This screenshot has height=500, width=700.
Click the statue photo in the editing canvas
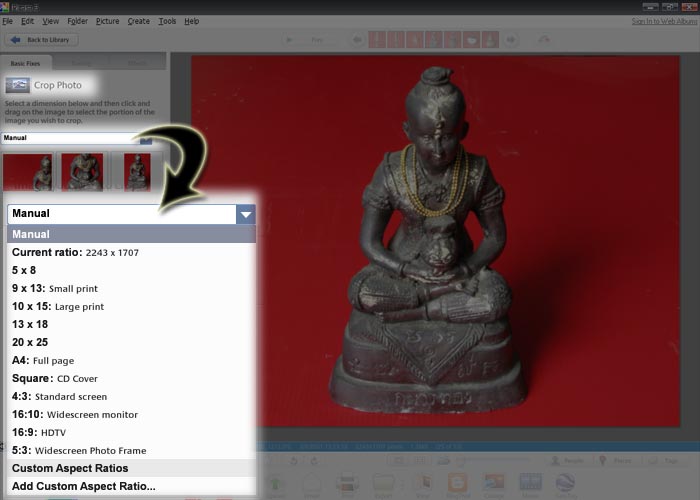coord(436,241)
